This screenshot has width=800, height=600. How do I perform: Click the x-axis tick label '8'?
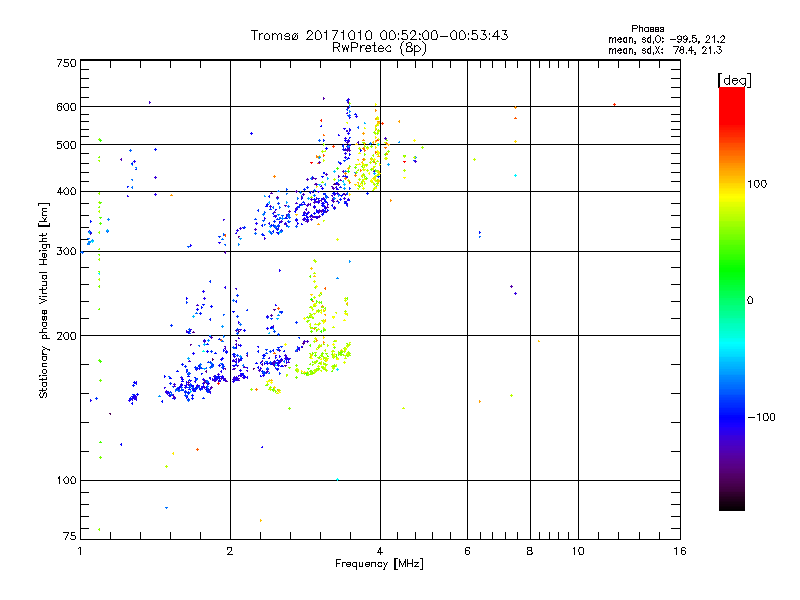(x=530, y=551)
